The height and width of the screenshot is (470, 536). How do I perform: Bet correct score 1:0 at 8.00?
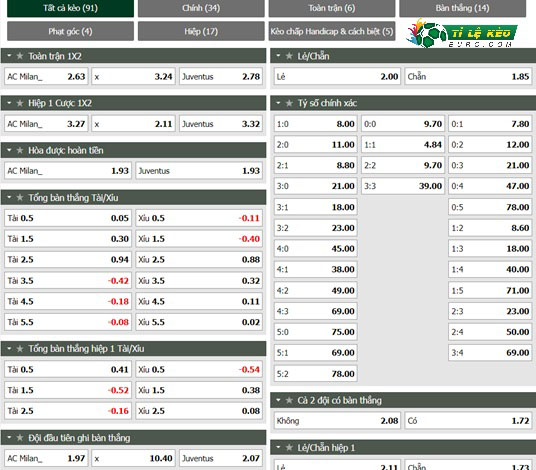click(x=316, y=124)
